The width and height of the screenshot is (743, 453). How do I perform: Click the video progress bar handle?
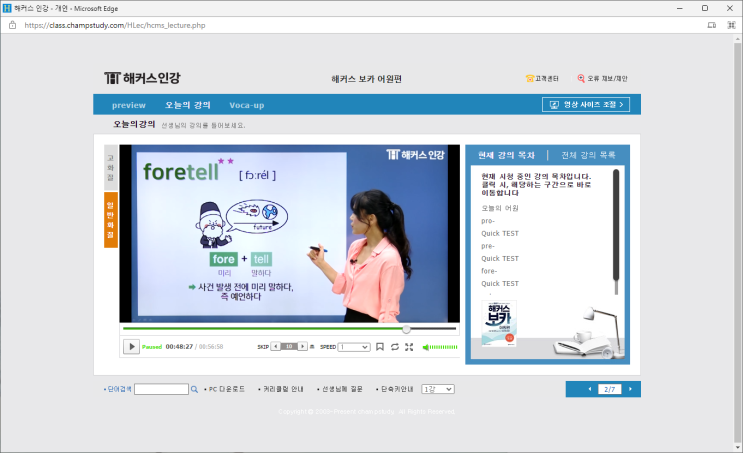point(406,329)
